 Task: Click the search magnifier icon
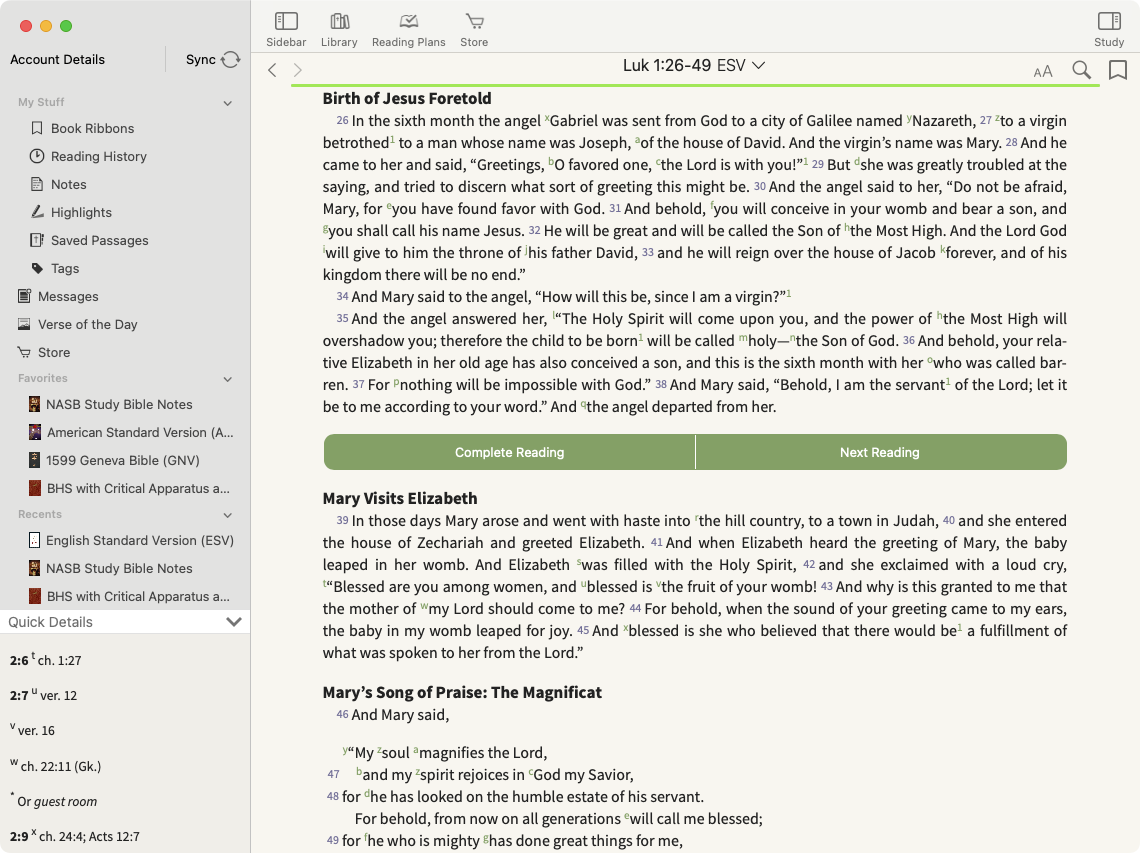pos(1081,70)
